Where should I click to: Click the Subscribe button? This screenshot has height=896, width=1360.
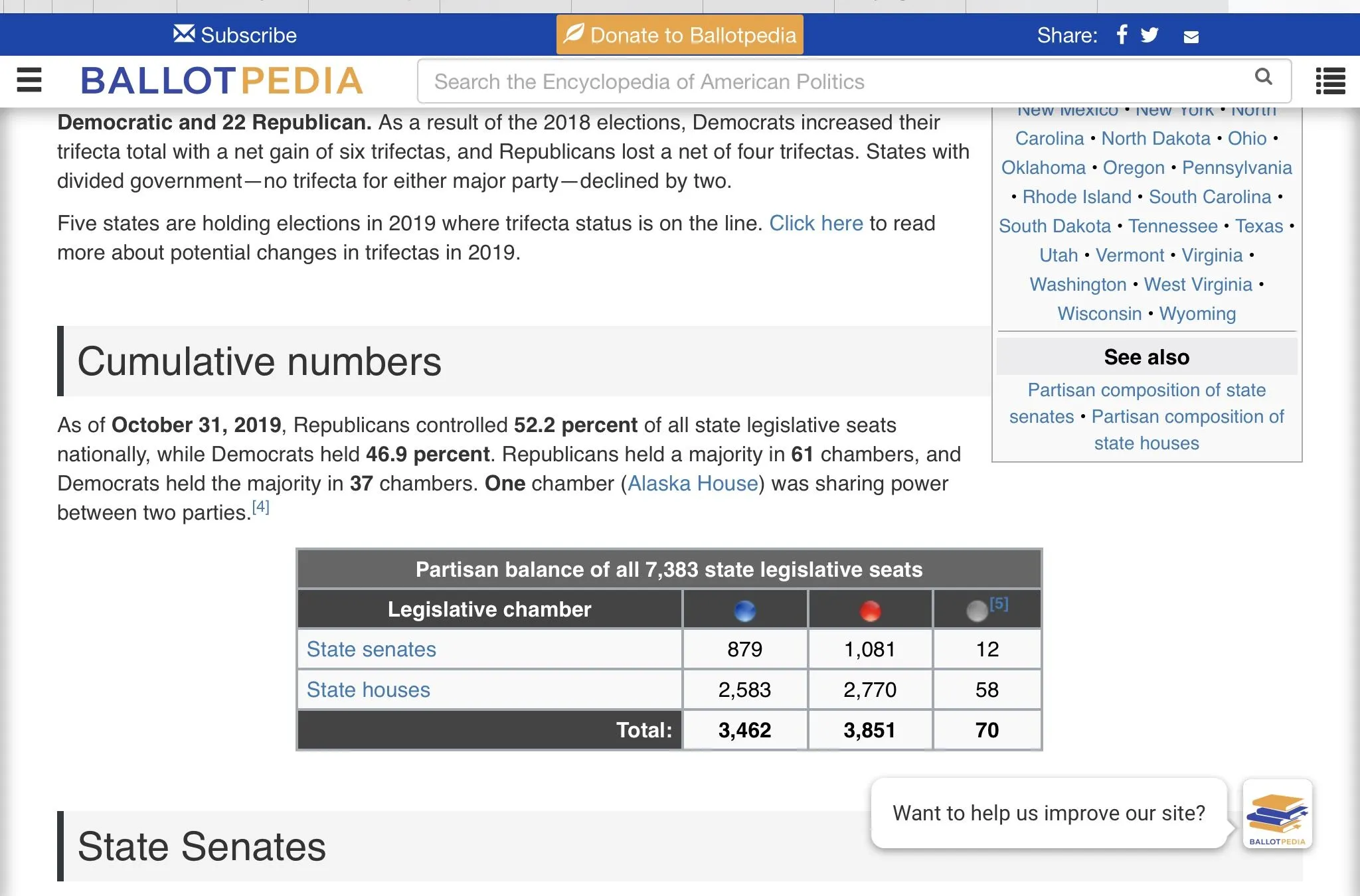[x=235, y=35]
